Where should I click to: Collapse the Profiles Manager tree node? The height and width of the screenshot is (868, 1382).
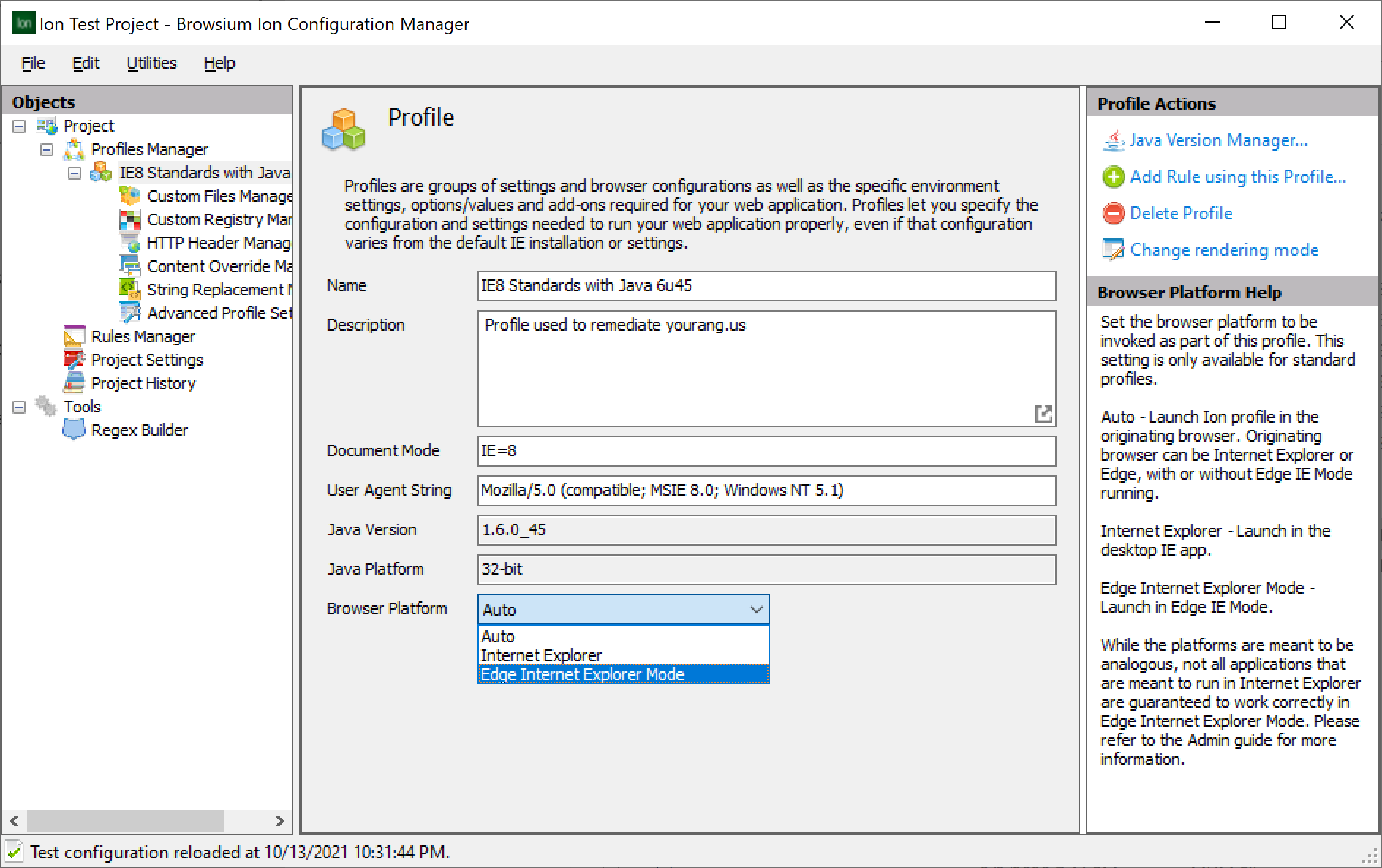point(47,148)
